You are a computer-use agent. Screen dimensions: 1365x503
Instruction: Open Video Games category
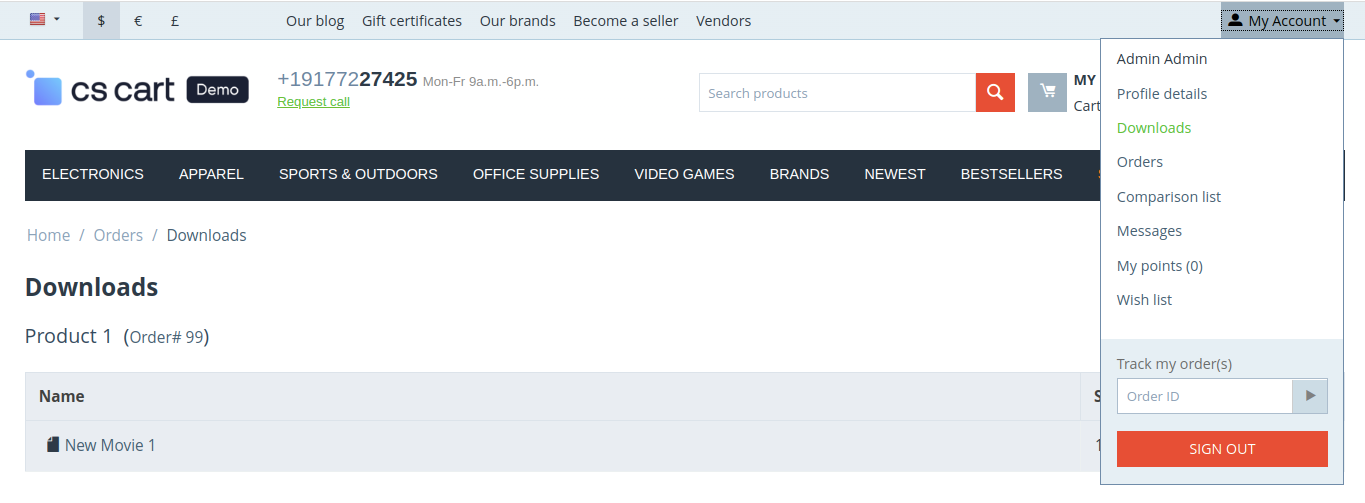684,175
